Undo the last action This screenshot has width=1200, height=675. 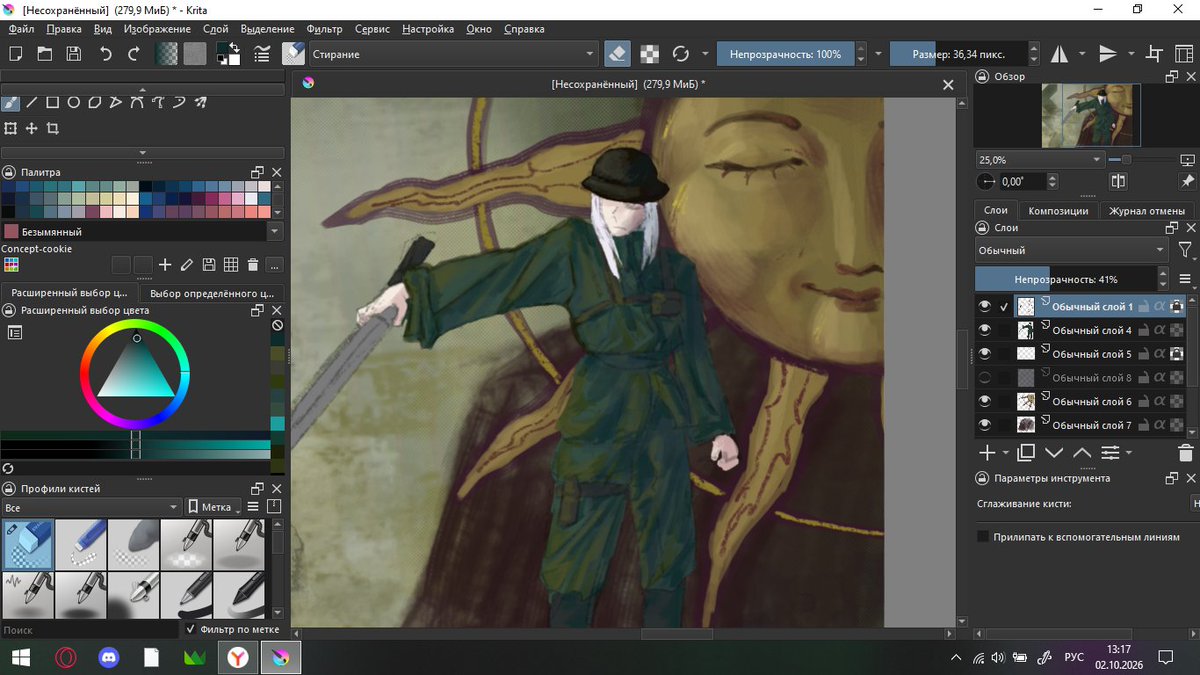106,54
